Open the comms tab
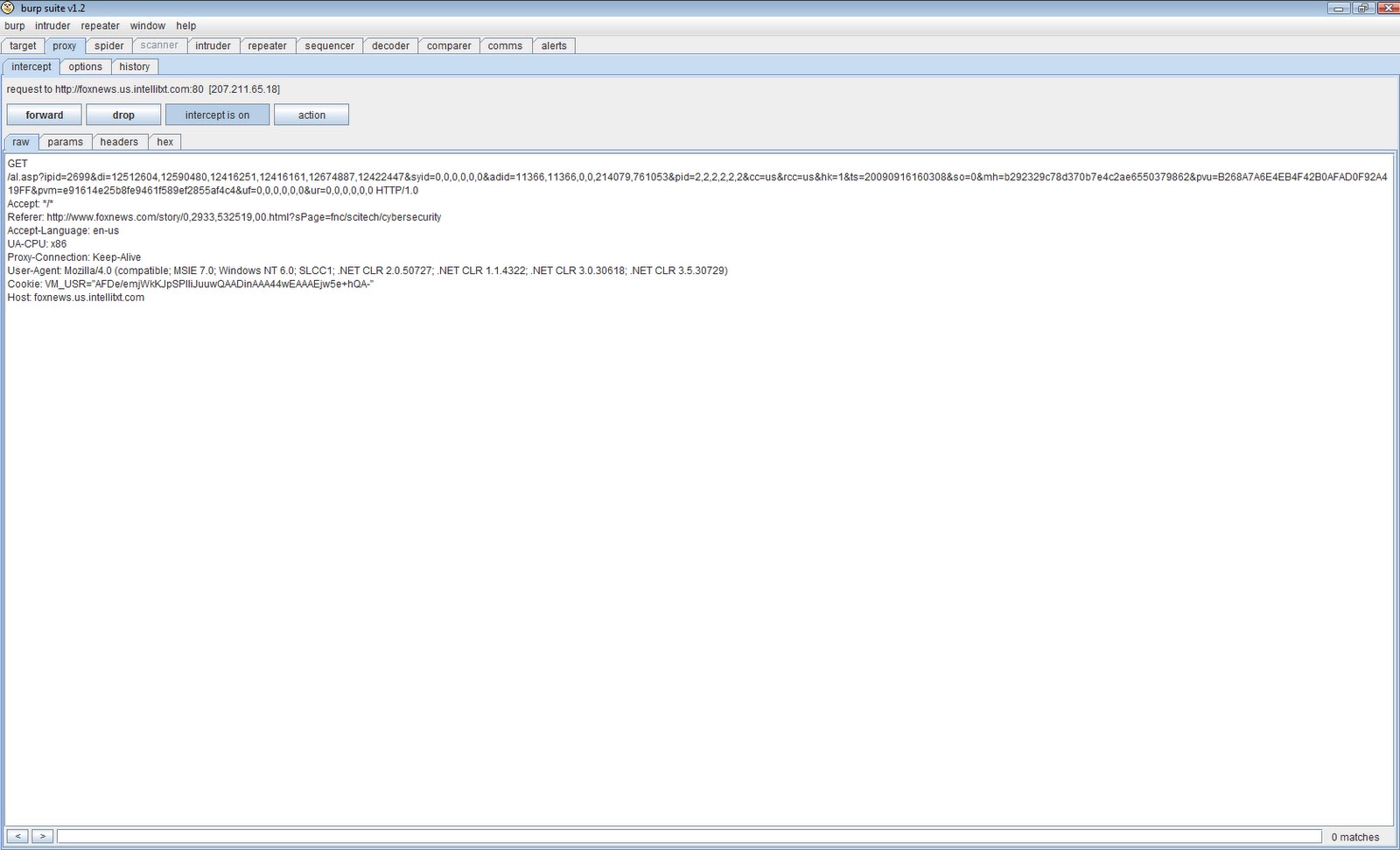 click(x=505, y=46)
